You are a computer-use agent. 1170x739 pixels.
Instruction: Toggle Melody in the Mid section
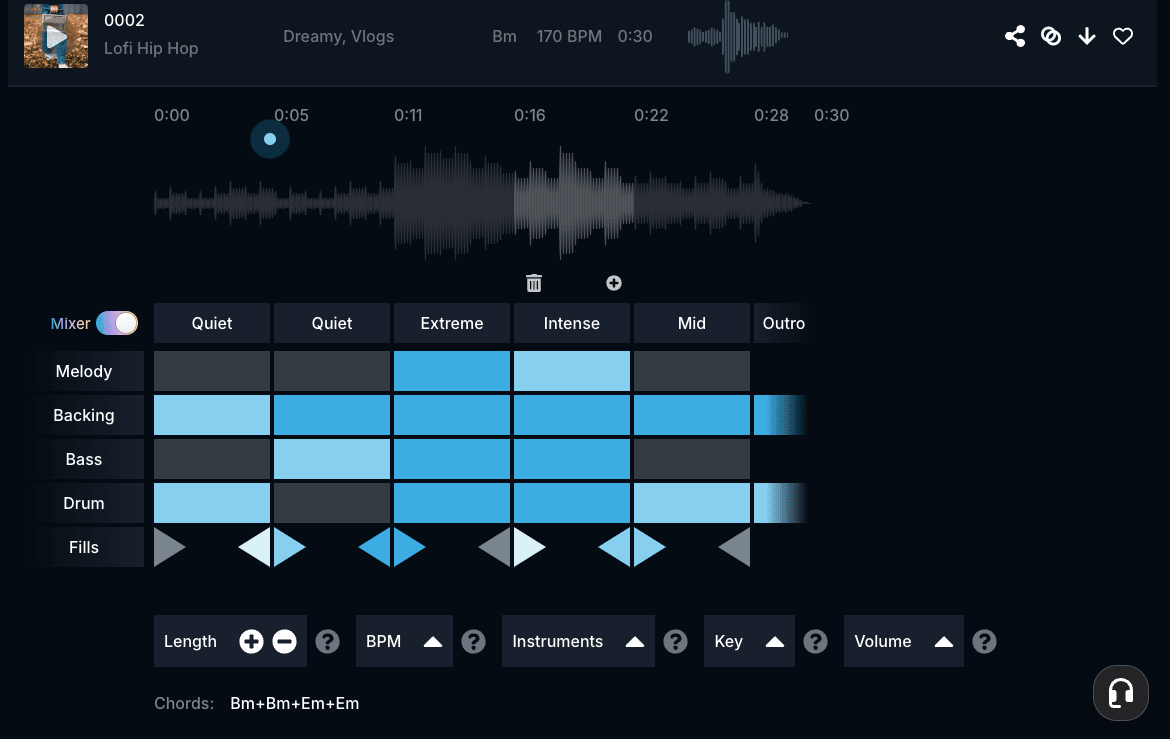point(692,371)
